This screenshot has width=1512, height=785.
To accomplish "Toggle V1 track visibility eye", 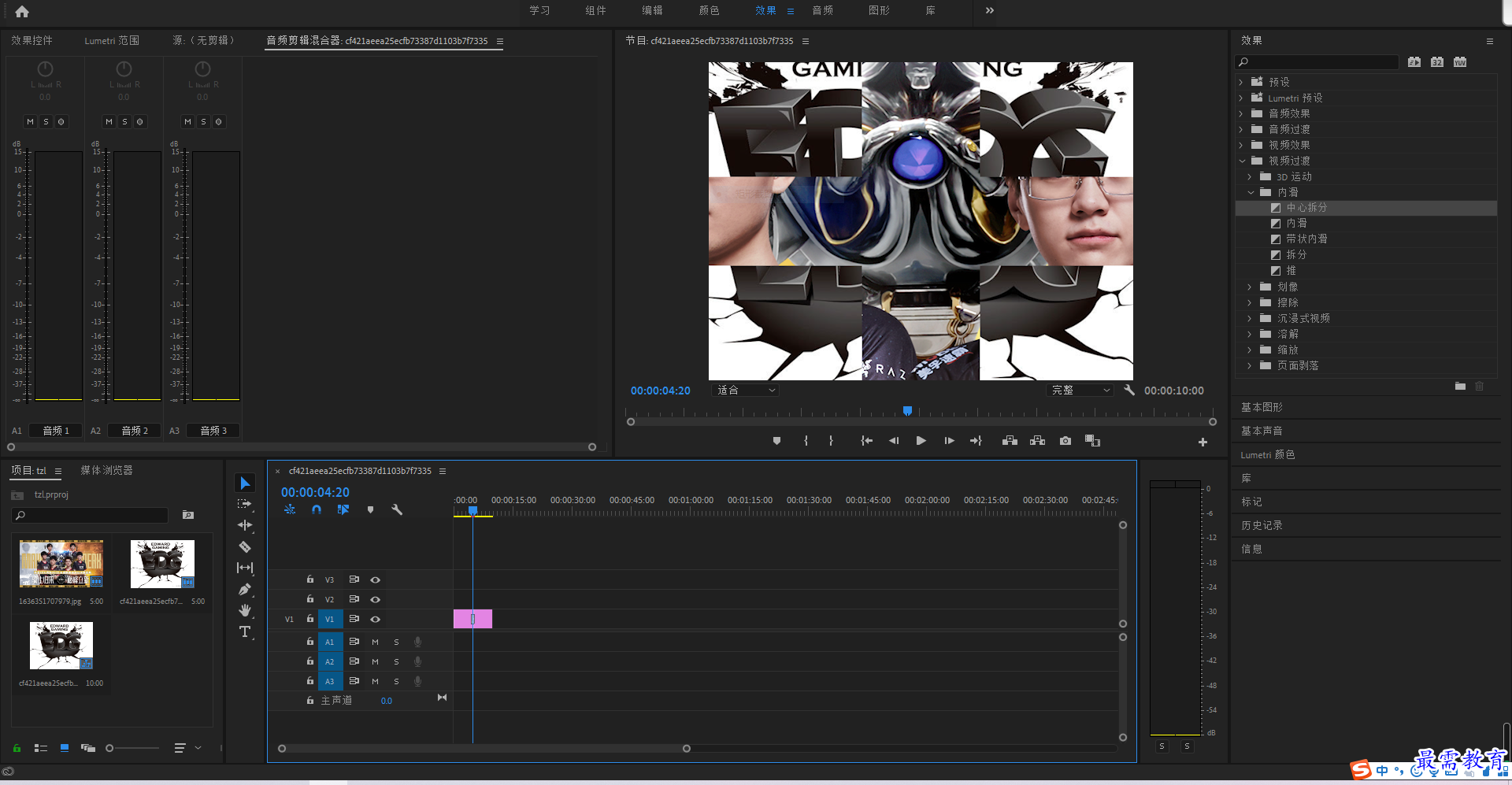I will pos(376,619).
